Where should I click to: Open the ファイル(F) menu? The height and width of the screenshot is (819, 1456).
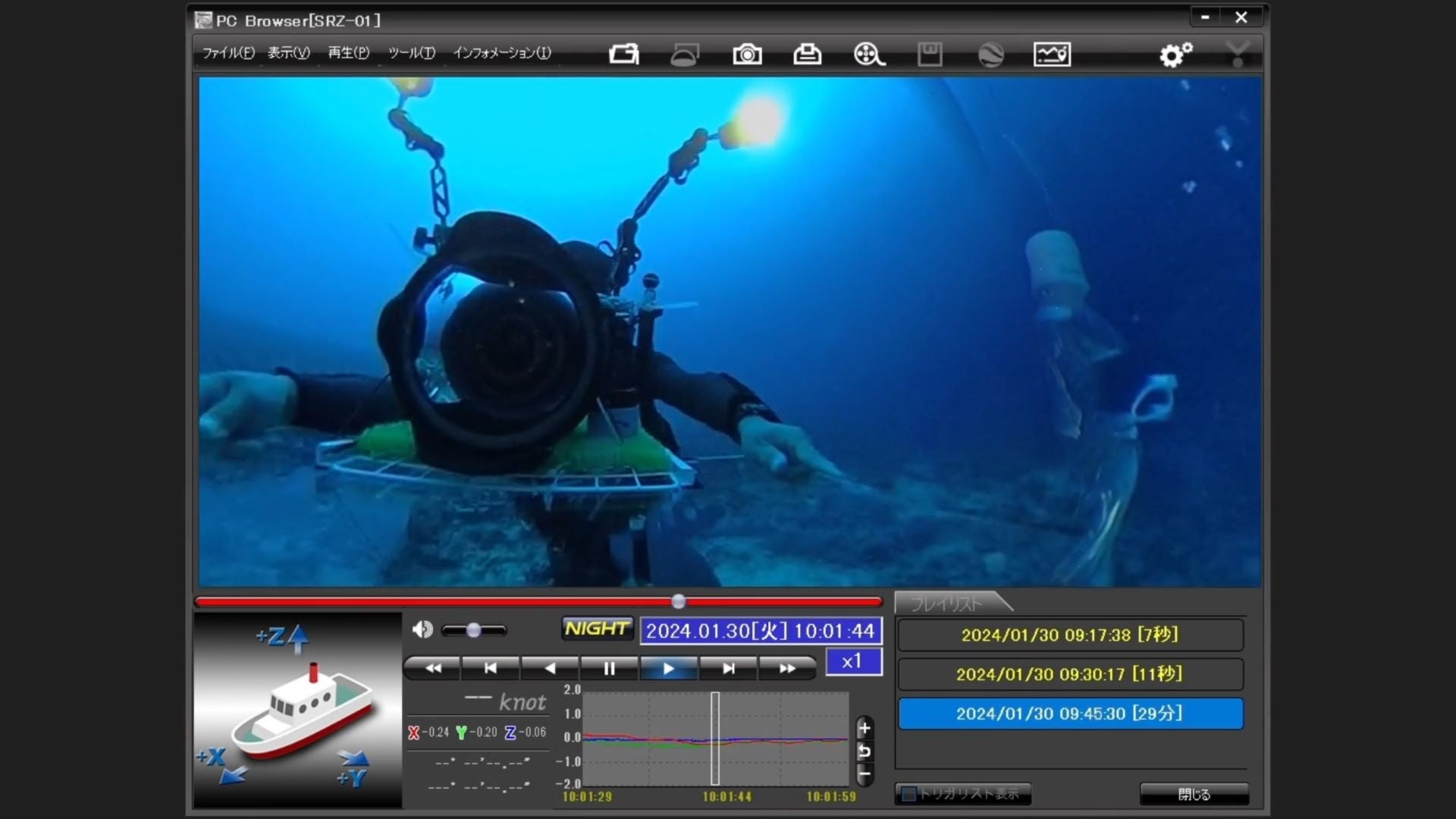(x=227, y=52)
